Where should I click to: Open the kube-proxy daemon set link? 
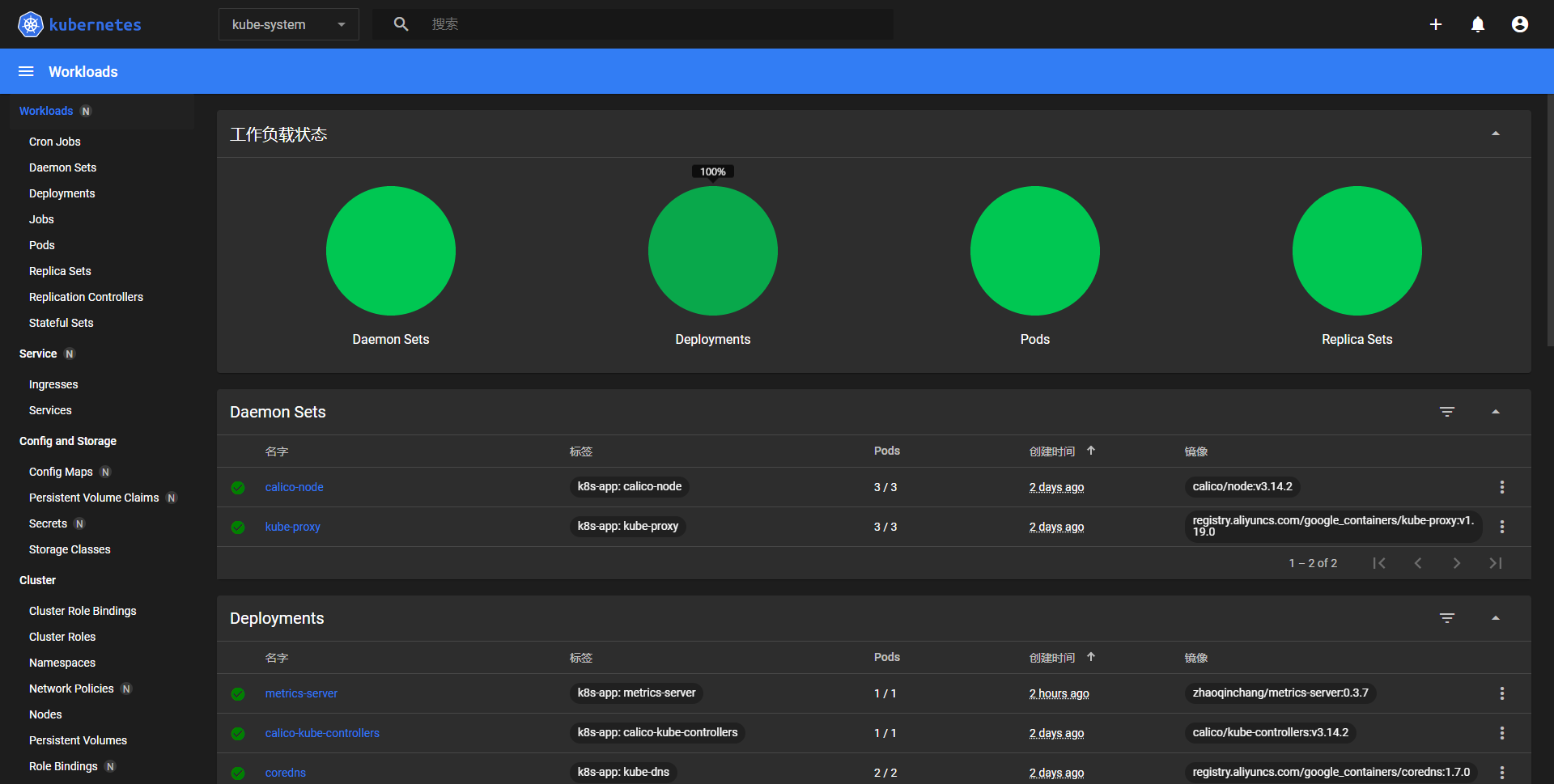[293, 527]
